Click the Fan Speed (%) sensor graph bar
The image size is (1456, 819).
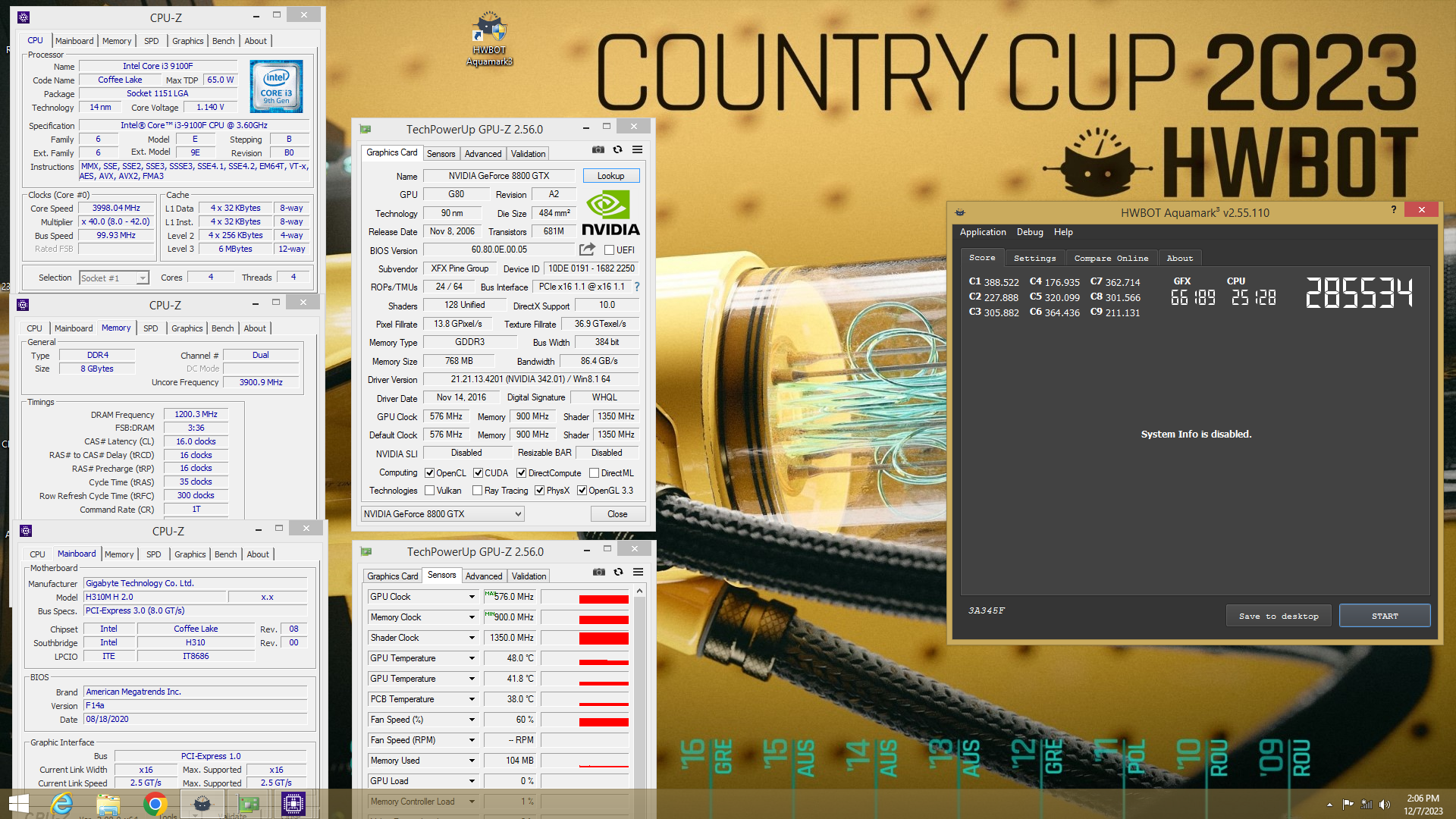click(585, 720)
